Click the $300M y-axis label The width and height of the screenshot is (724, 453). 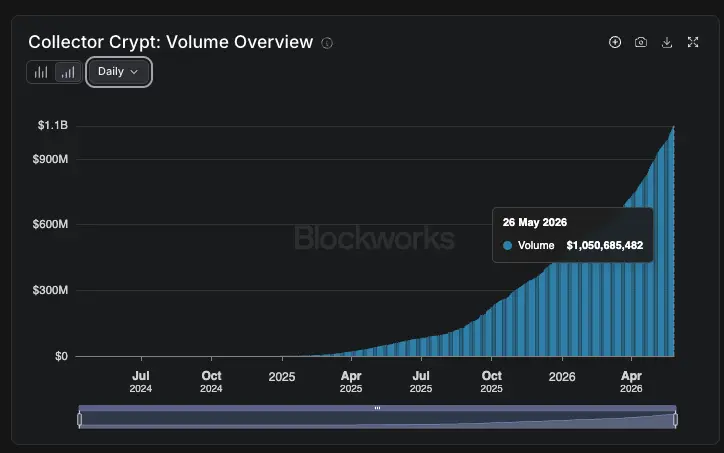[50, 290]
